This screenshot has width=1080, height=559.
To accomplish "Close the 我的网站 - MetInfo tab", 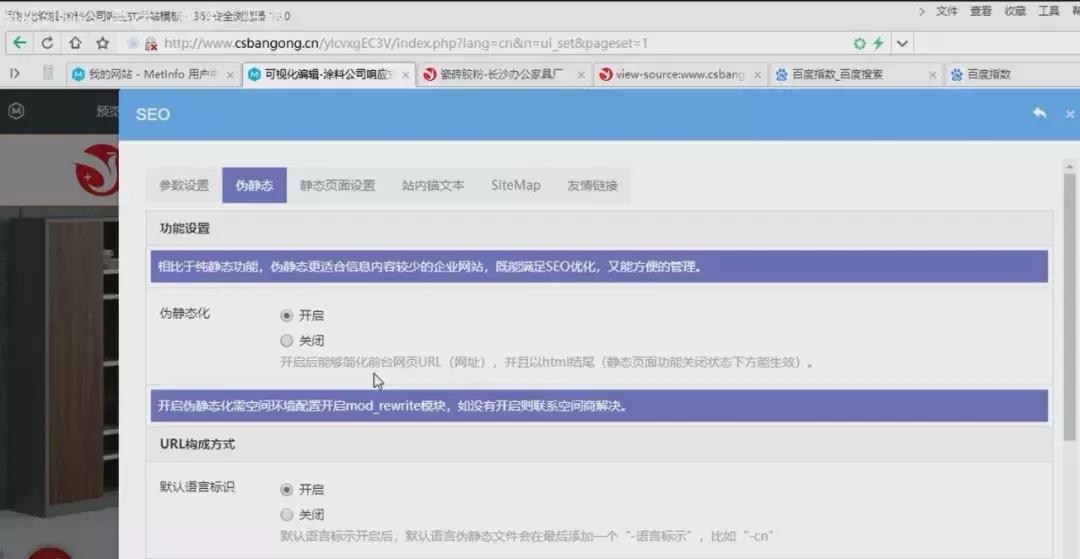I will (x=230, y=75).
